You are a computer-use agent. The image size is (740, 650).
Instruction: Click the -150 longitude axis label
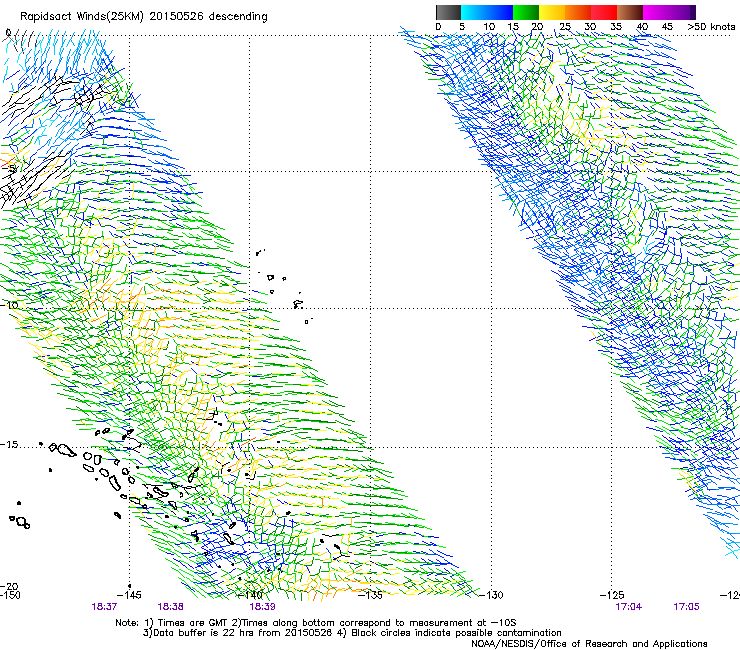tap(10, 595)
